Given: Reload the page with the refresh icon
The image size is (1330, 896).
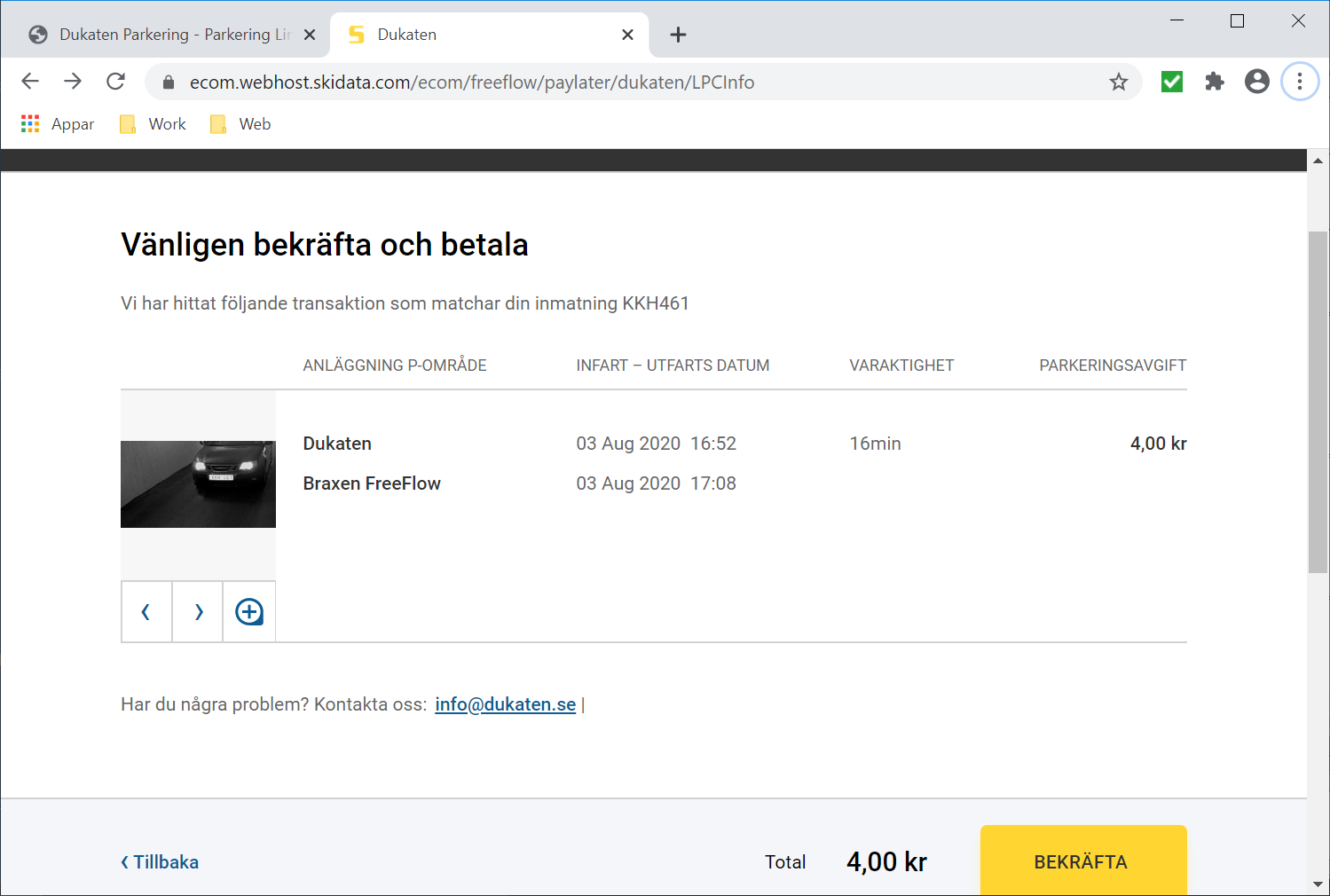Looking at the screenshot, I should click(115, 82).
